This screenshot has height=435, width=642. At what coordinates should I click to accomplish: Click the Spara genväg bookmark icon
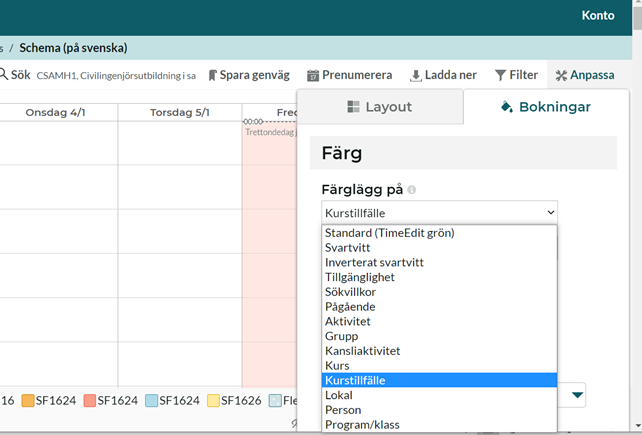[214, 75]
